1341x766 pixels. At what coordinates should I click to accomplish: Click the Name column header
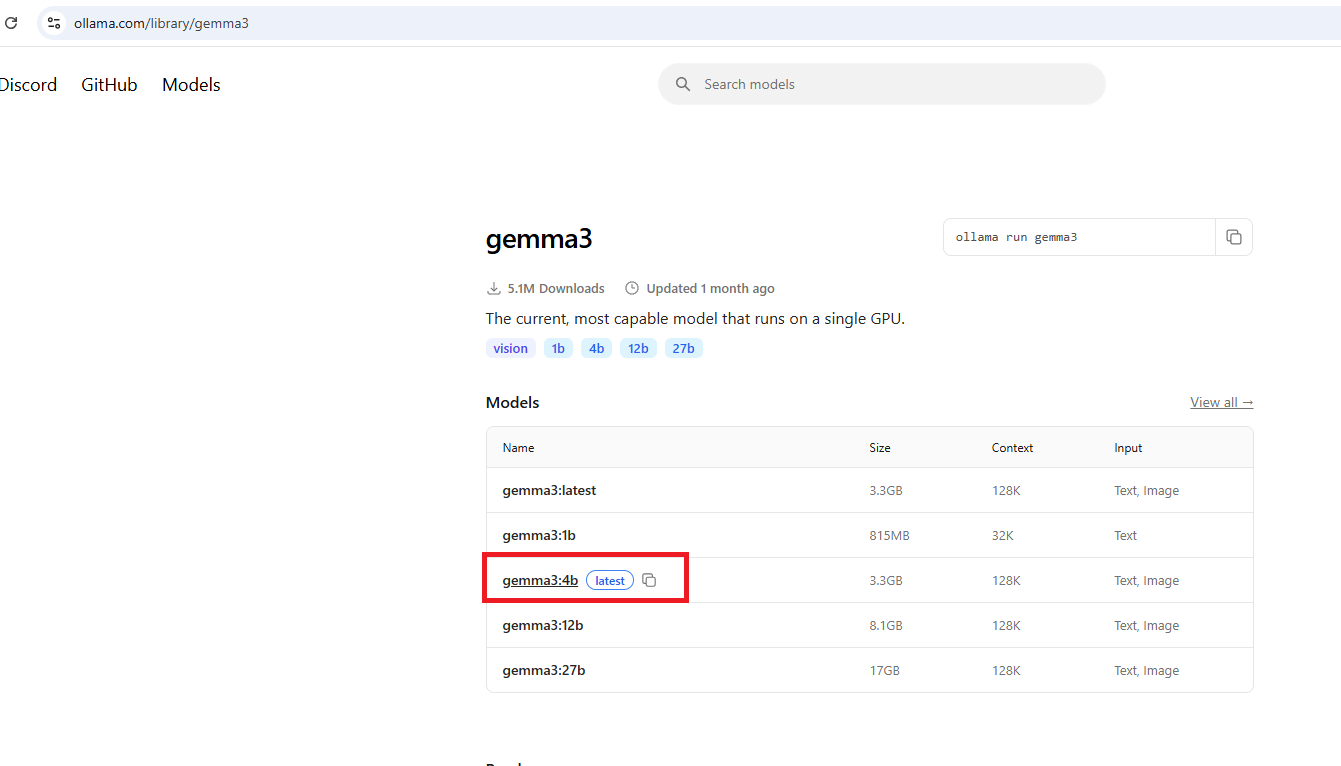point(518,448)
